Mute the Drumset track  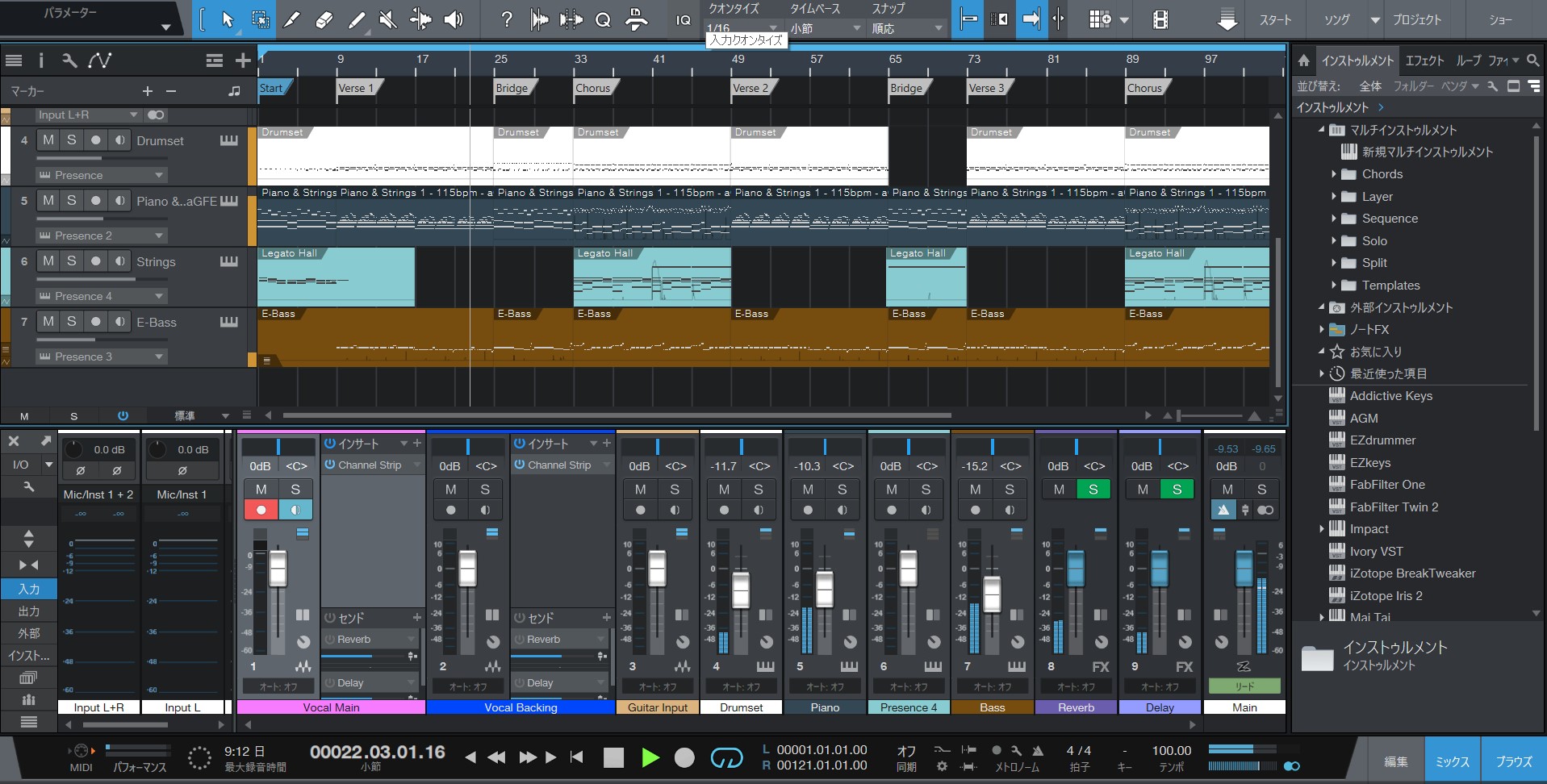pyautogui.click(x=48, y=140)
